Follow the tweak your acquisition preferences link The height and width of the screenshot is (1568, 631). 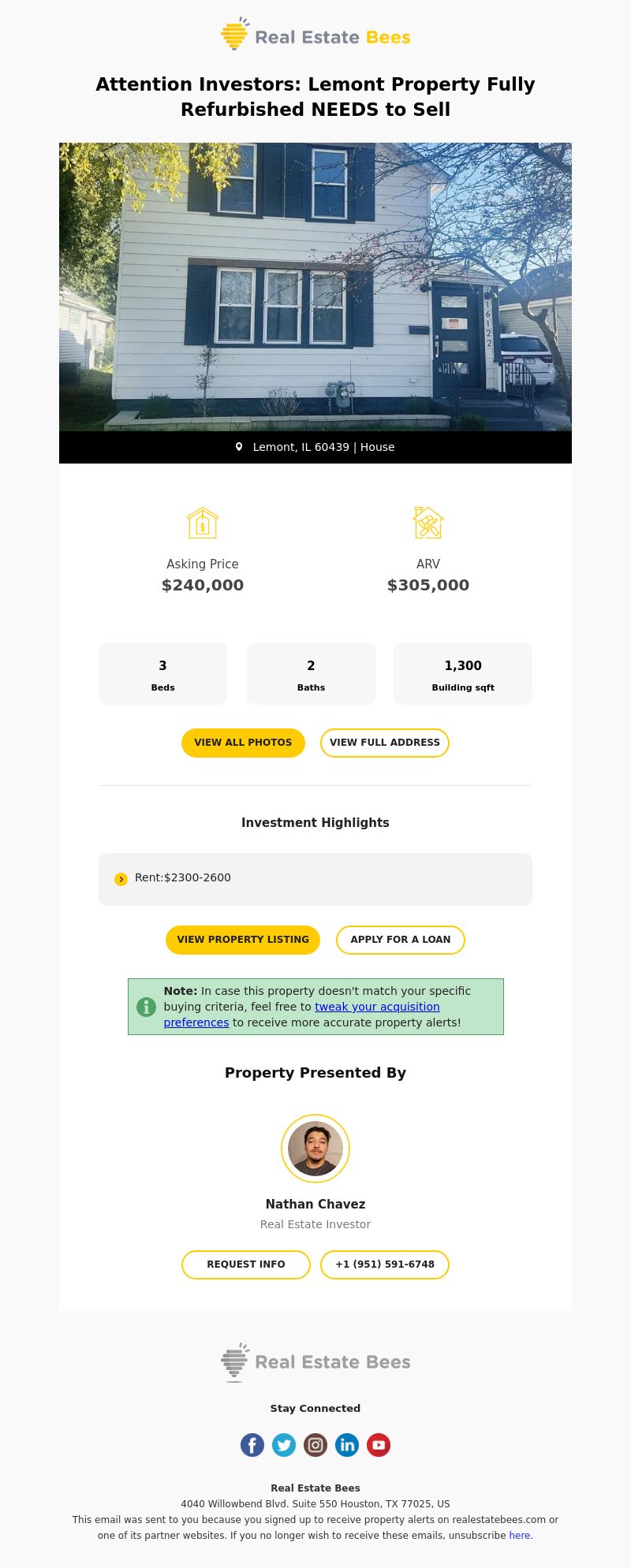click(x=302, y=1015)
